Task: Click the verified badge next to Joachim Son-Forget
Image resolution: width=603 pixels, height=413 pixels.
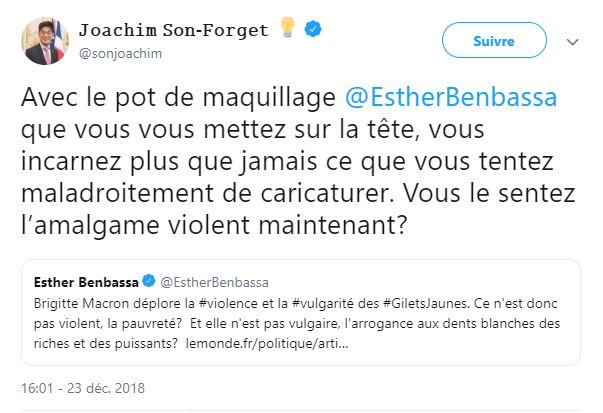Action: click(313, 29)
